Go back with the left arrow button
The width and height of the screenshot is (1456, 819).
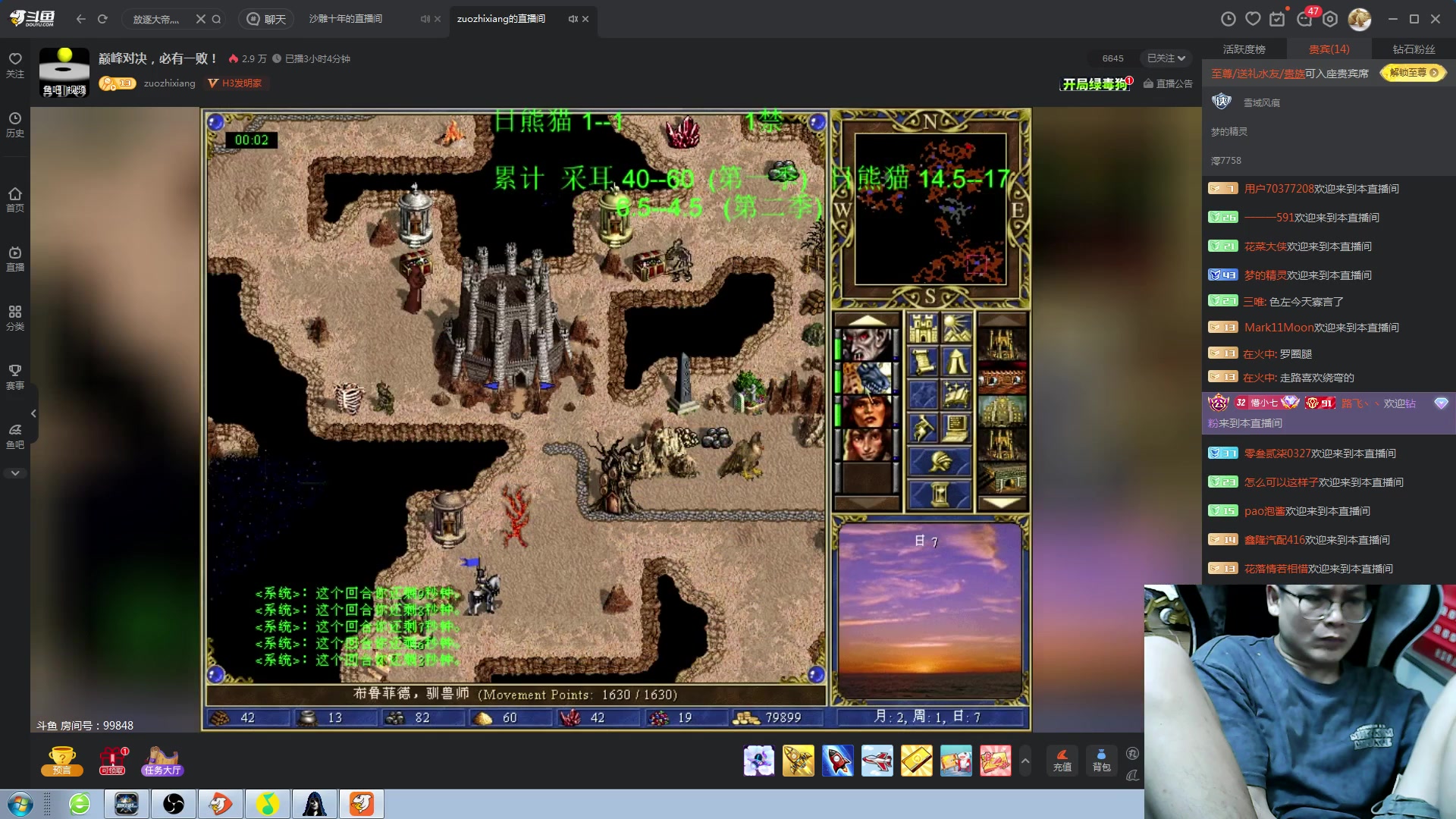click(x=81, y=19)
